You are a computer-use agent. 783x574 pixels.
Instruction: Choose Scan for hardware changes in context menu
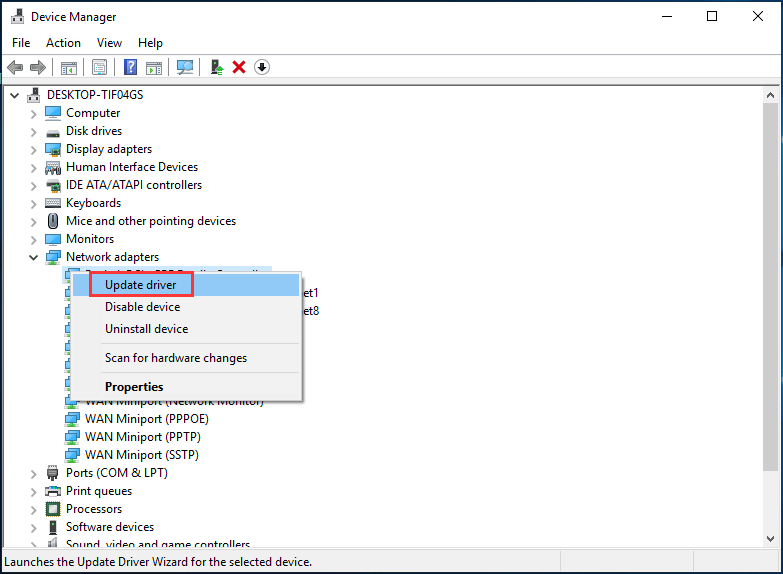pyautogui.click(x=186, y=358)
